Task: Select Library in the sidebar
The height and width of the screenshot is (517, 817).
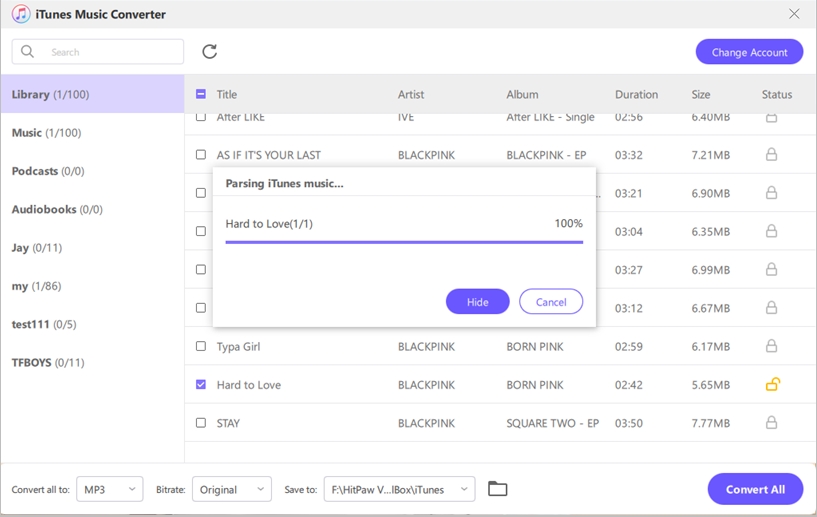Action: [x=92, y=94]
